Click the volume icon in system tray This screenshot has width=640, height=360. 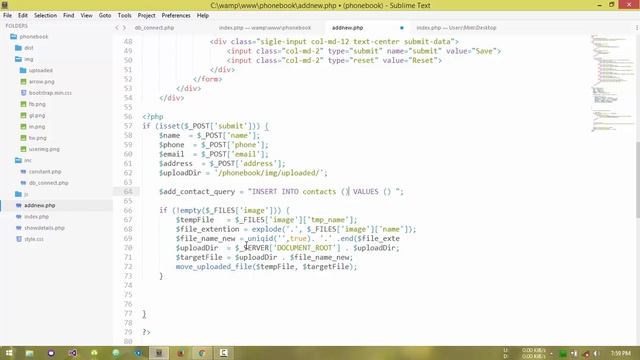(596, 353)
